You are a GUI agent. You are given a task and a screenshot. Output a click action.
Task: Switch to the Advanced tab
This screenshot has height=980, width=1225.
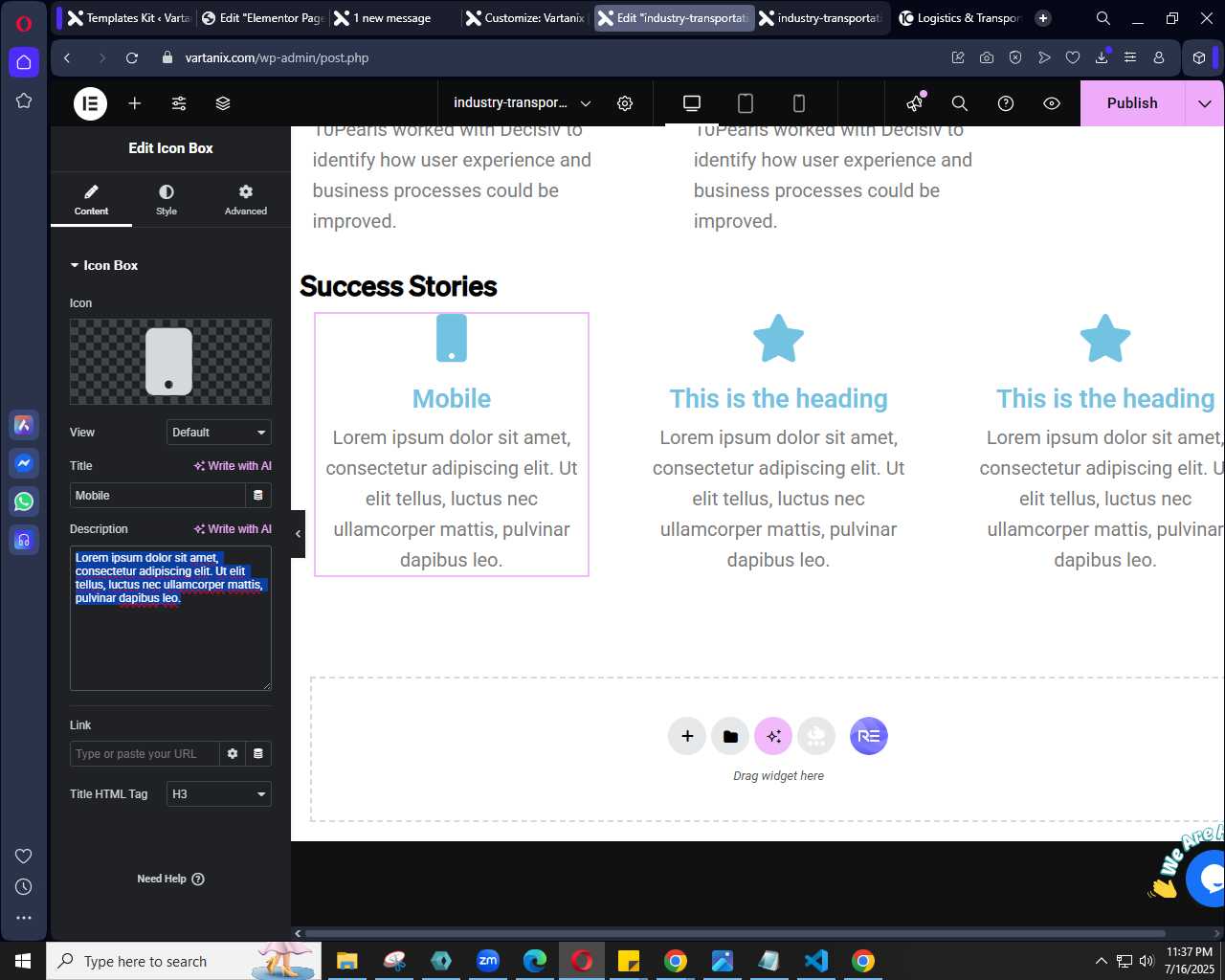point(246,200)
